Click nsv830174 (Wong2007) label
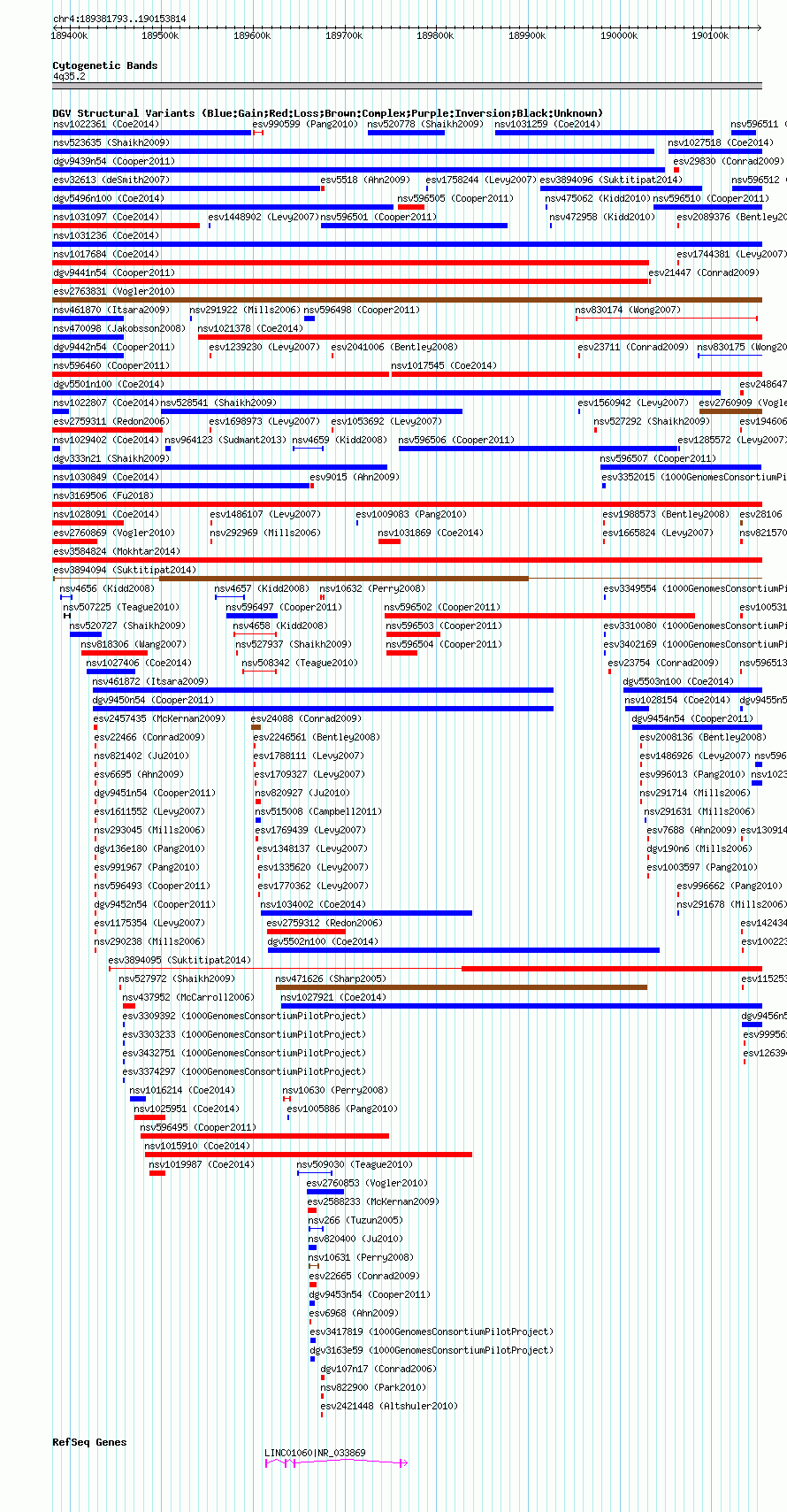The width and height of the screenshot is (787, 1512). point(627,310)
